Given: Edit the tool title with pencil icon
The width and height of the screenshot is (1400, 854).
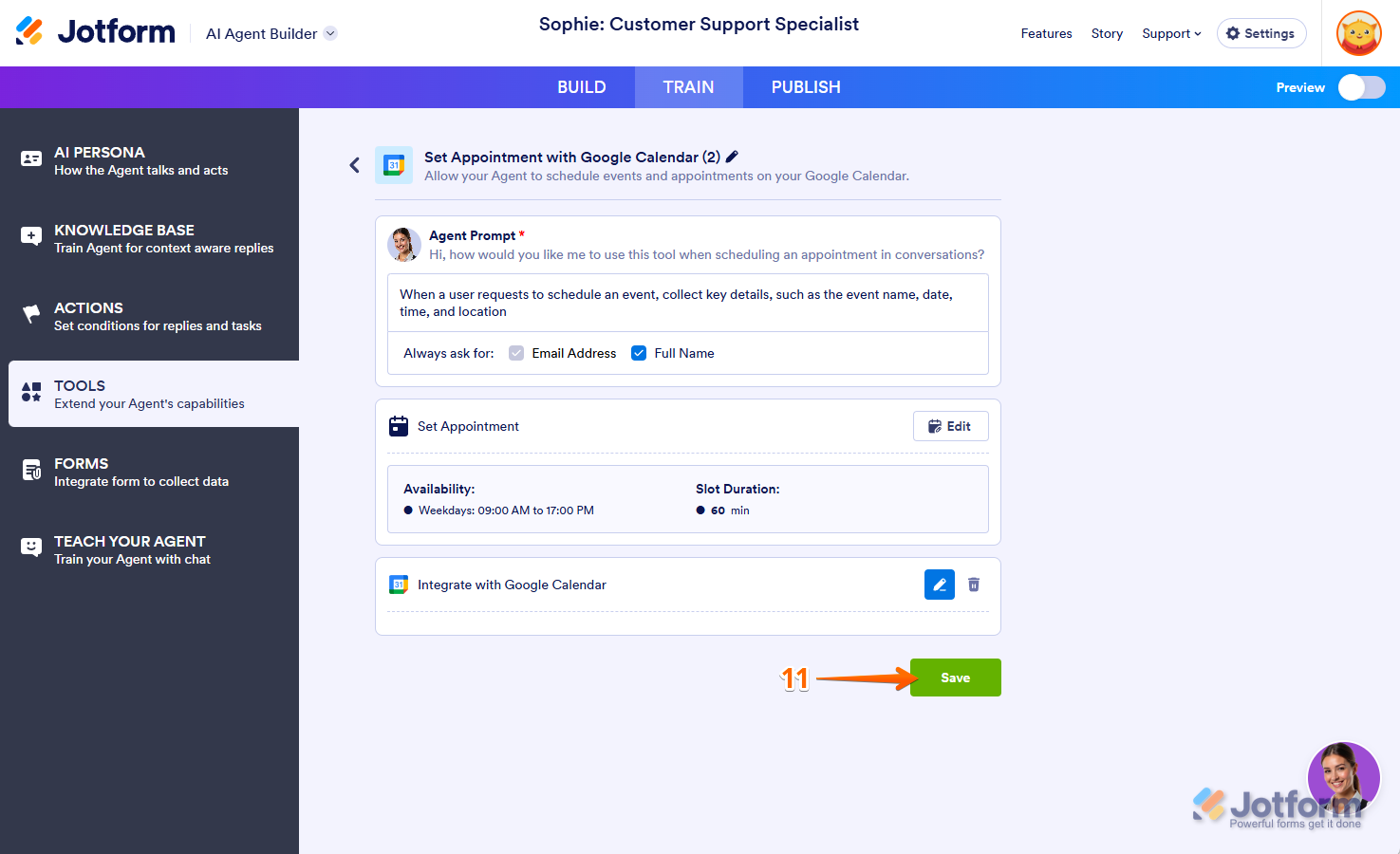Looking at the screenshot, I should pyautogui.click(x=732, y=157).
